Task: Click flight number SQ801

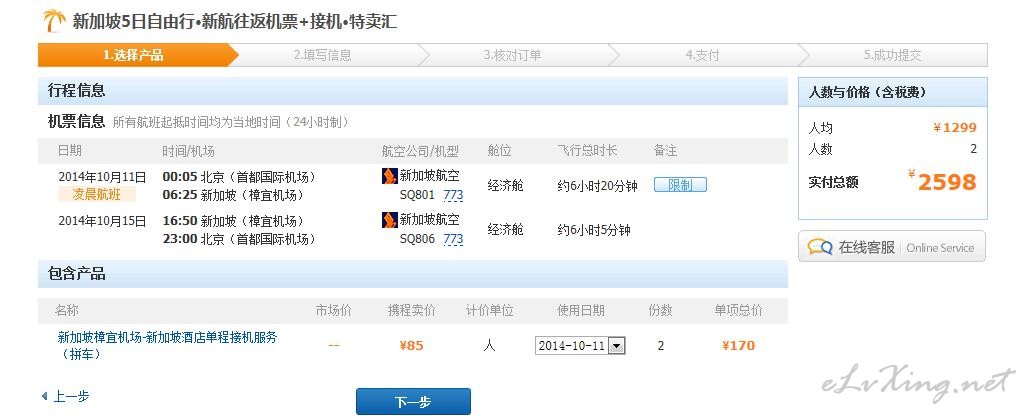Action: point(417,195)
